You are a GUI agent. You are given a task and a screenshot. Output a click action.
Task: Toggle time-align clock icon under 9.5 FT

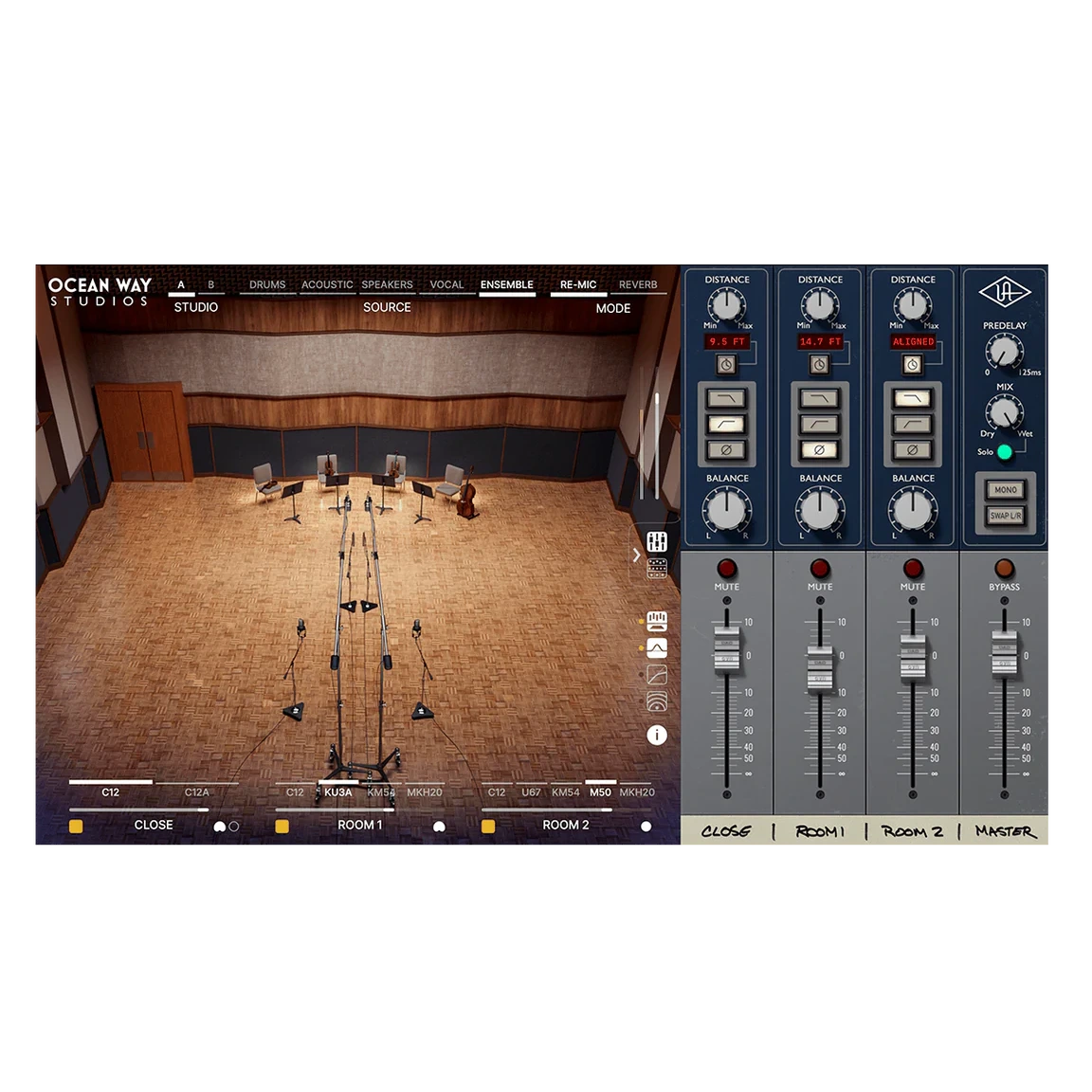pos(726,364)
